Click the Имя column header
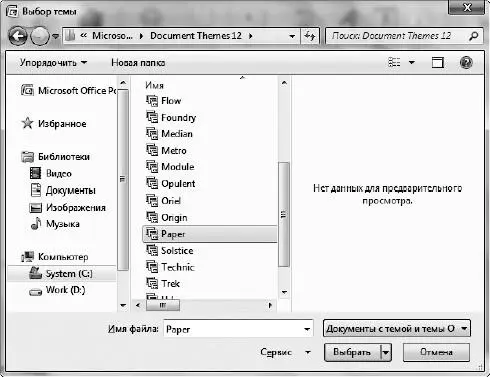This screenshot has height=377, width=490. pos(154,85)
